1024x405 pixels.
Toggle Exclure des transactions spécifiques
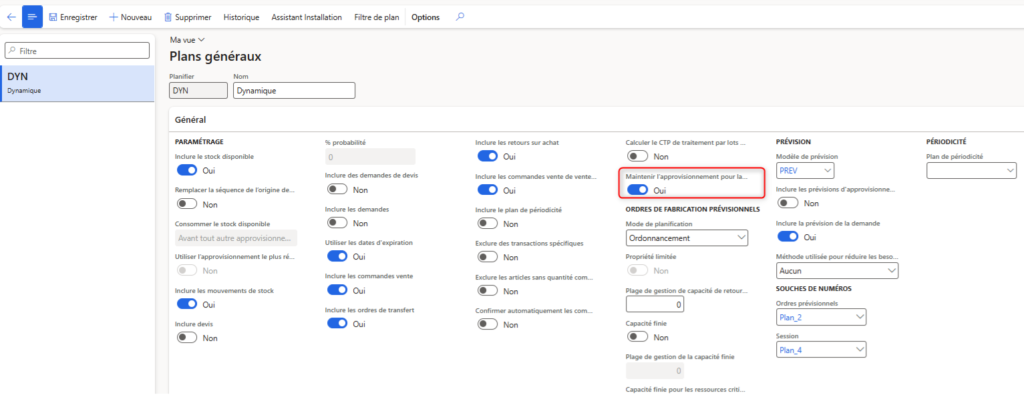point(488,257)
